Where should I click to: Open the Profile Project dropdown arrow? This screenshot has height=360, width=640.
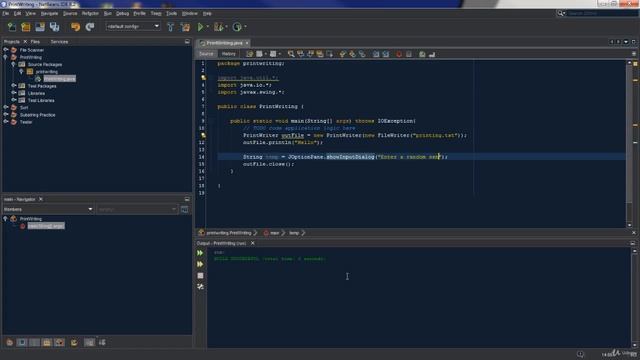(x=245, y=27)
